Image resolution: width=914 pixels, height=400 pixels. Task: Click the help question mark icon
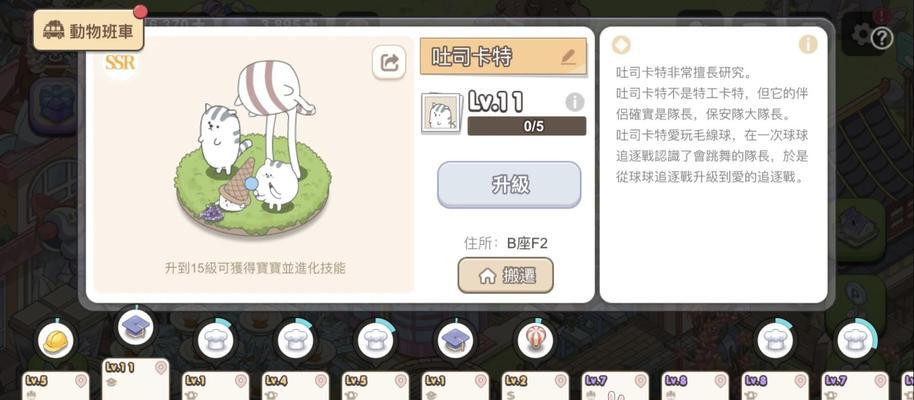pyautogui.click(x=882, y=38)
